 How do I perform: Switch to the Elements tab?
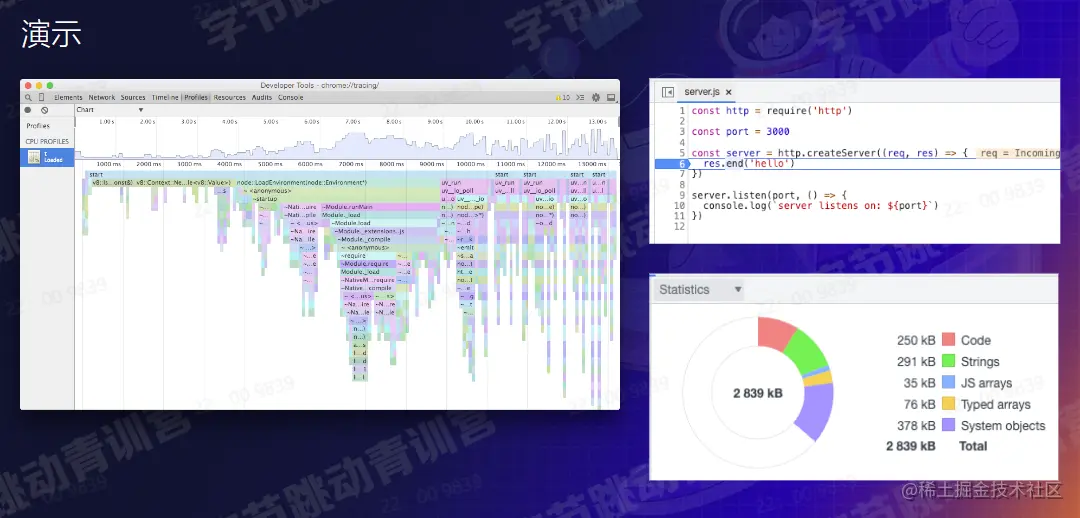[x=68, y=98]
